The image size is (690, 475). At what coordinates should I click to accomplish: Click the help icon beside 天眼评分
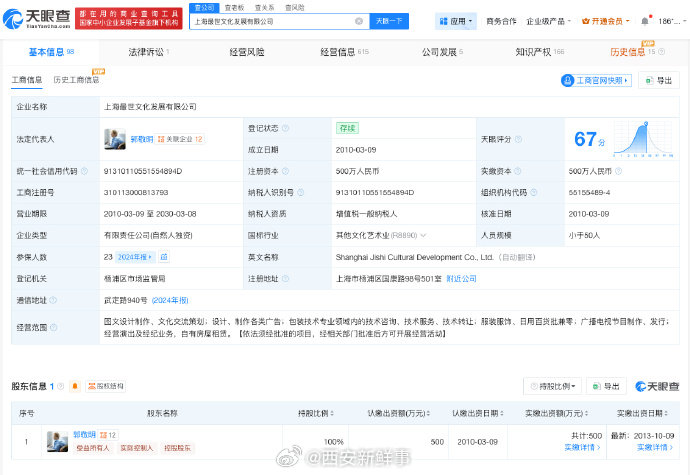pos(518,139)
